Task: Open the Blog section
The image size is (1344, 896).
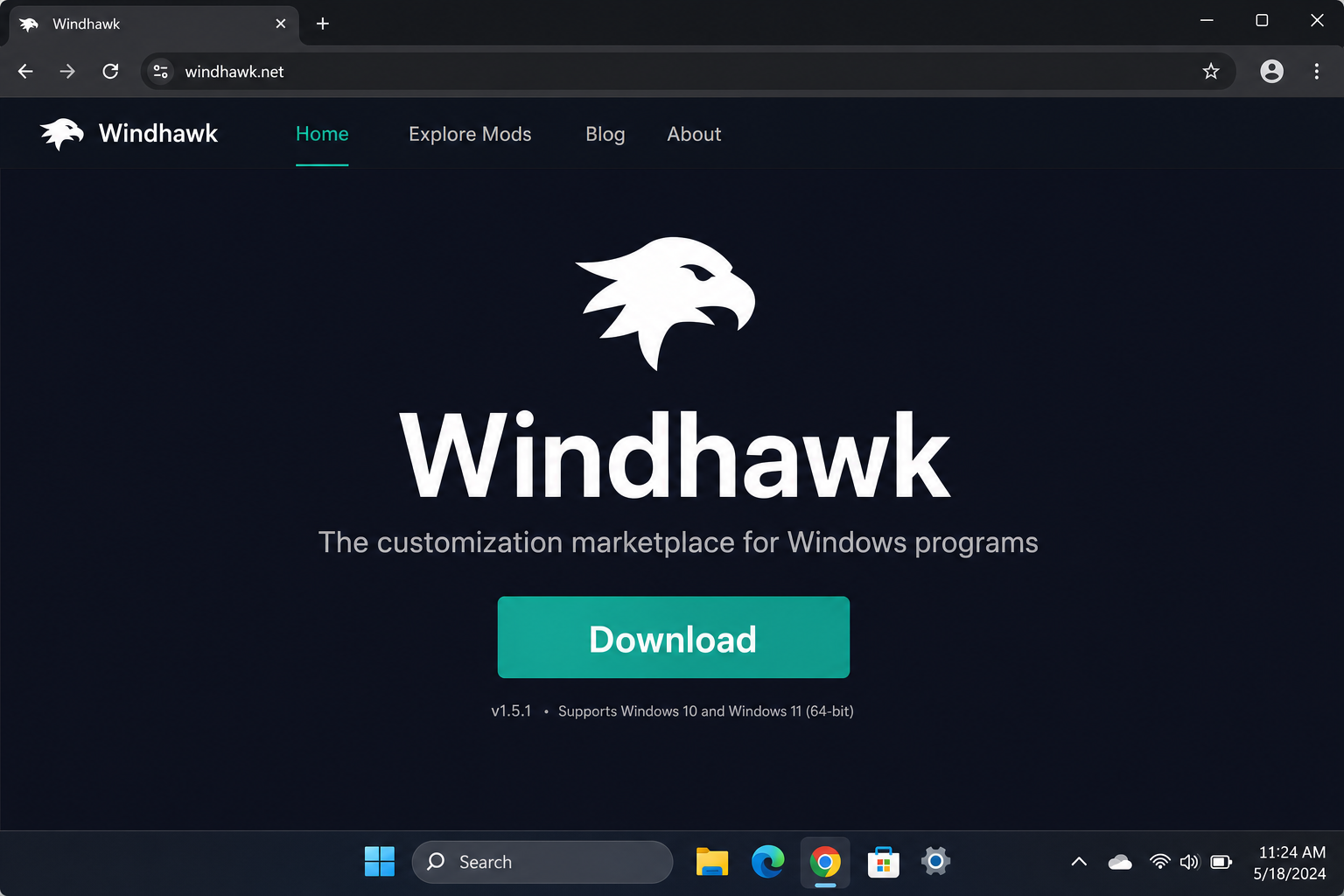Action: pos(605,134)
